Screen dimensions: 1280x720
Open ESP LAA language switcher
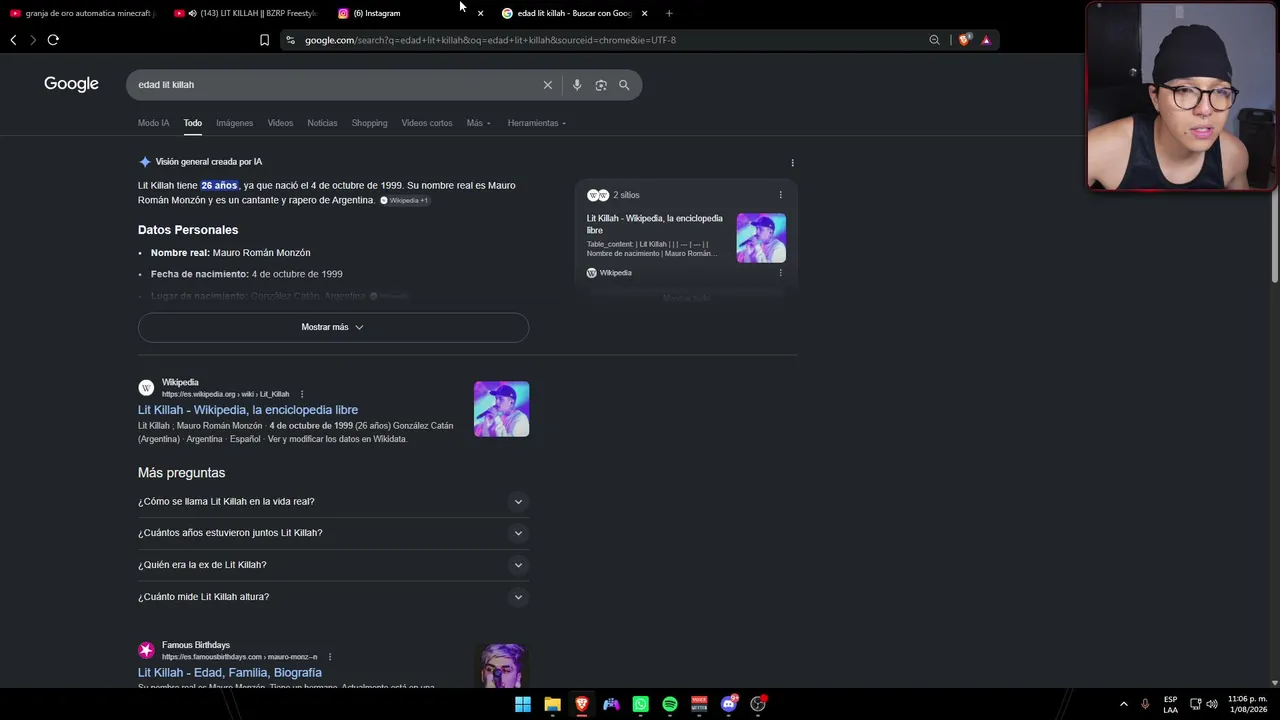[x=1170, y=704]
